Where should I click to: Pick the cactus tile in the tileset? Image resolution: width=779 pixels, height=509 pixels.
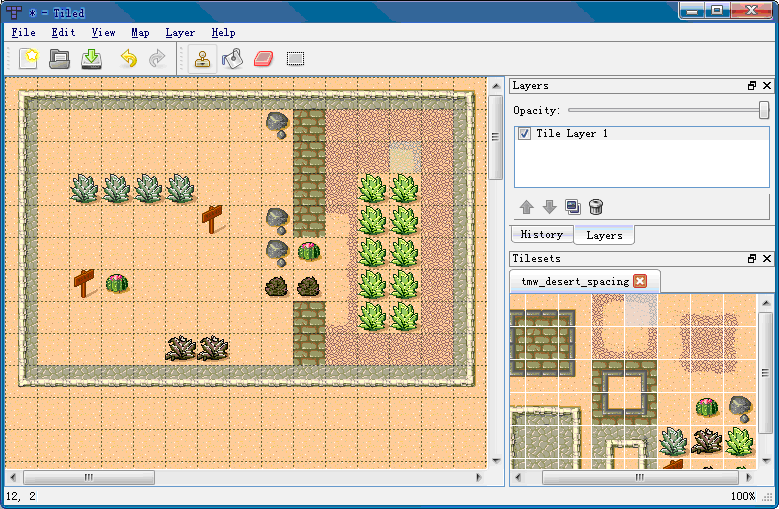point(707,408)
